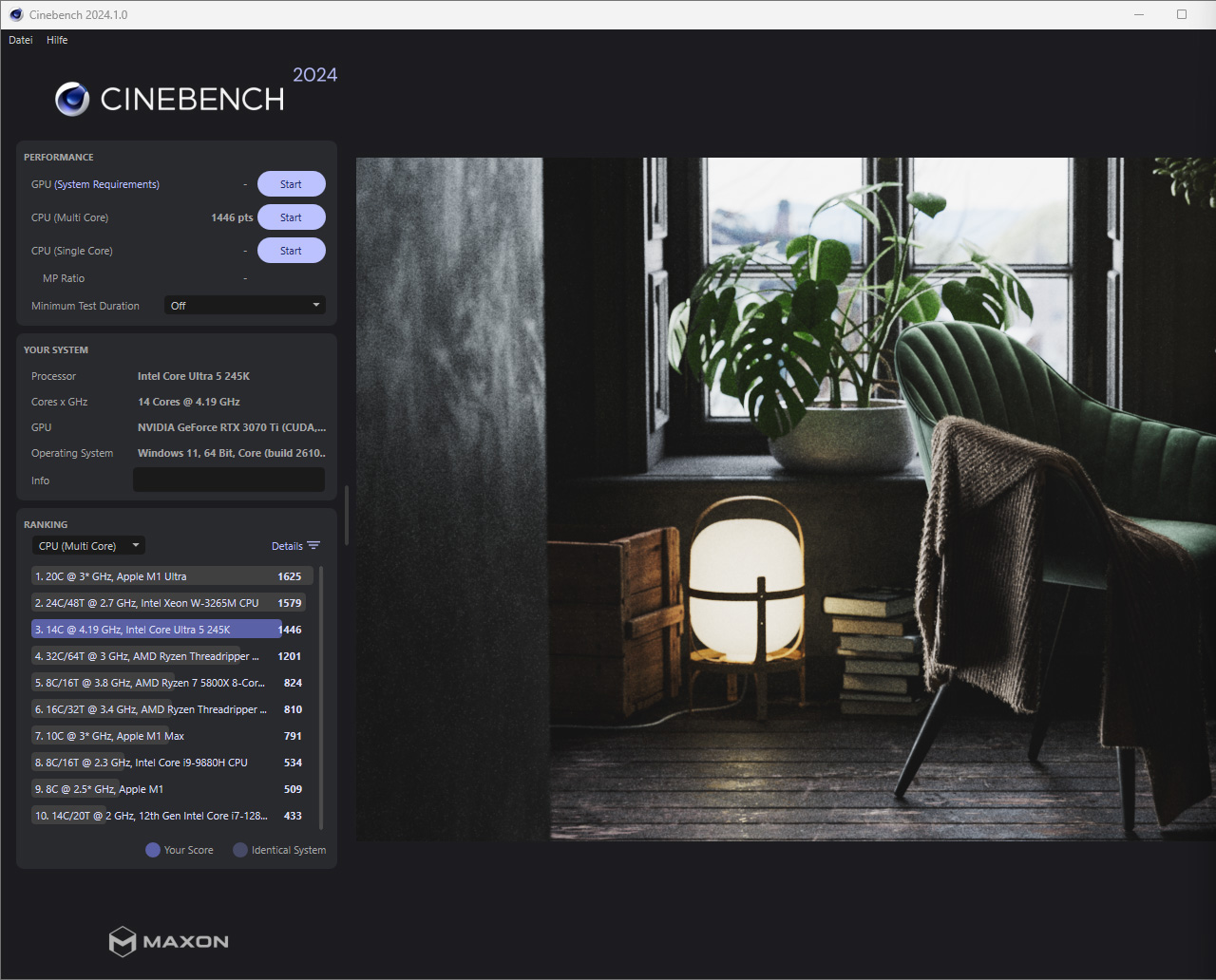Minimize the Cinebench window

coord(1140,14)
